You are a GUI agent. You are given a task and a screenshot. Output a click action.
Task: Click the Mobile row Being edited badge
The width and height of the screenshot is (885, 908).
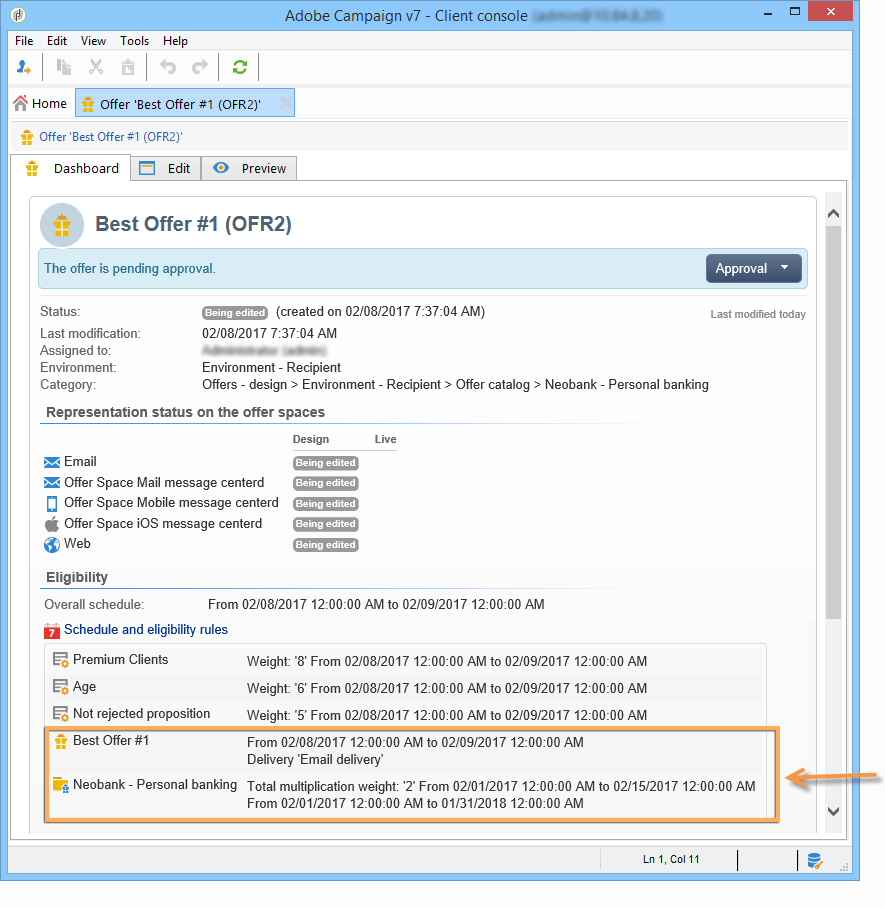point(326,504)
